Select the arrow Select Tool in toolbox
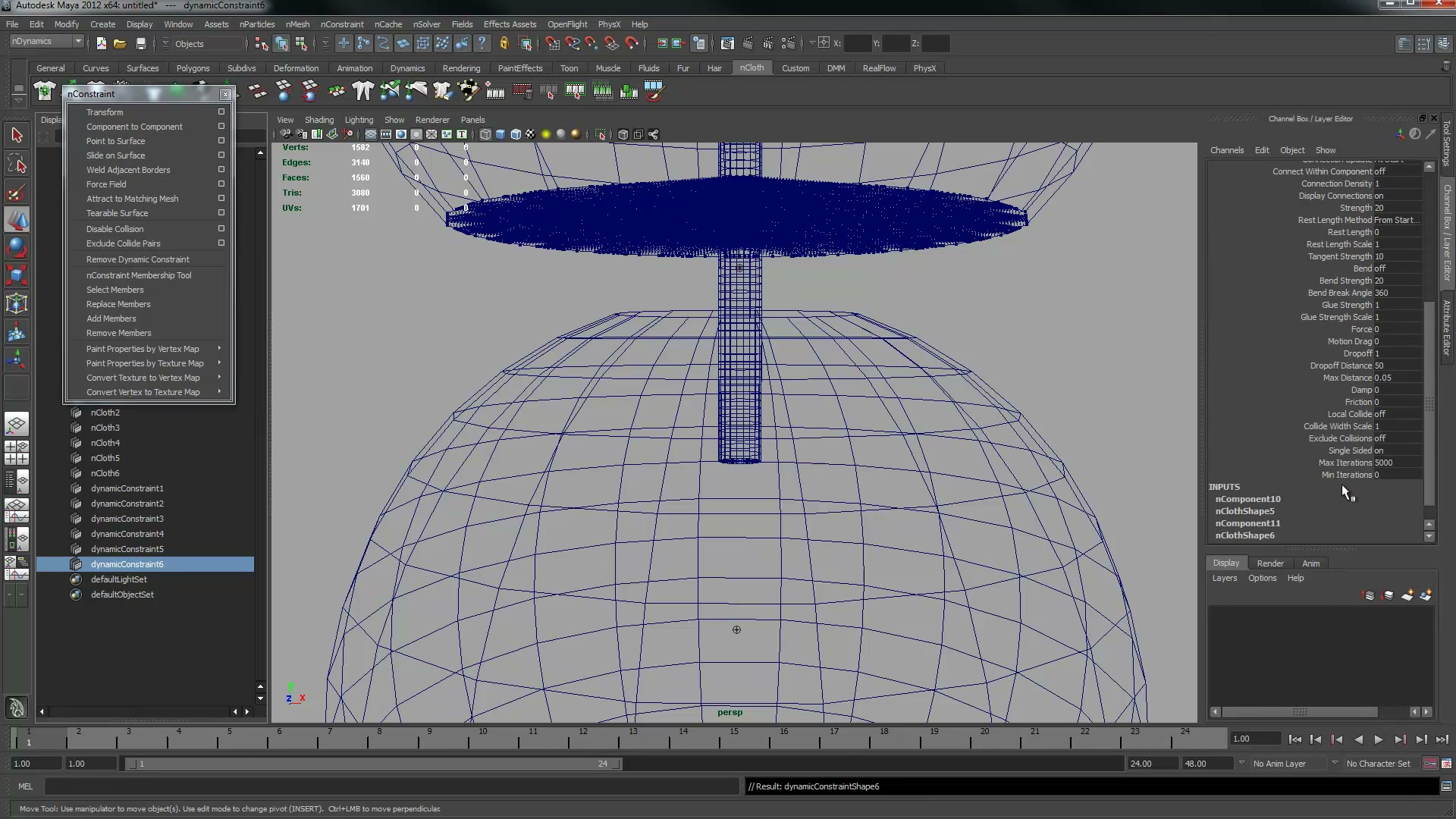 click(17, 136)
